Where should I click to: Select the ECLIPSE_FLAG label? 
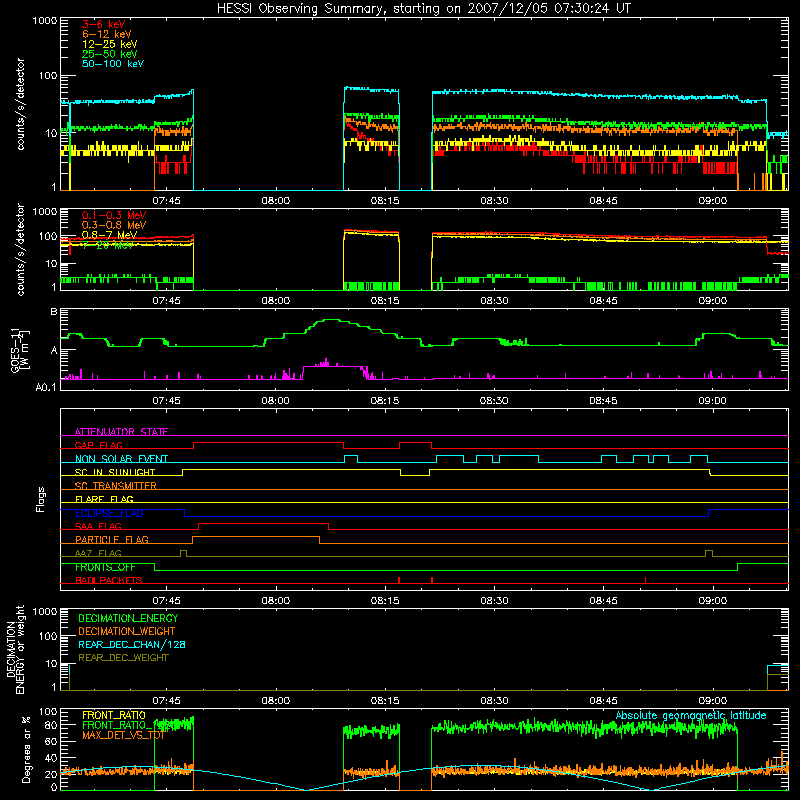pos(109,513)
